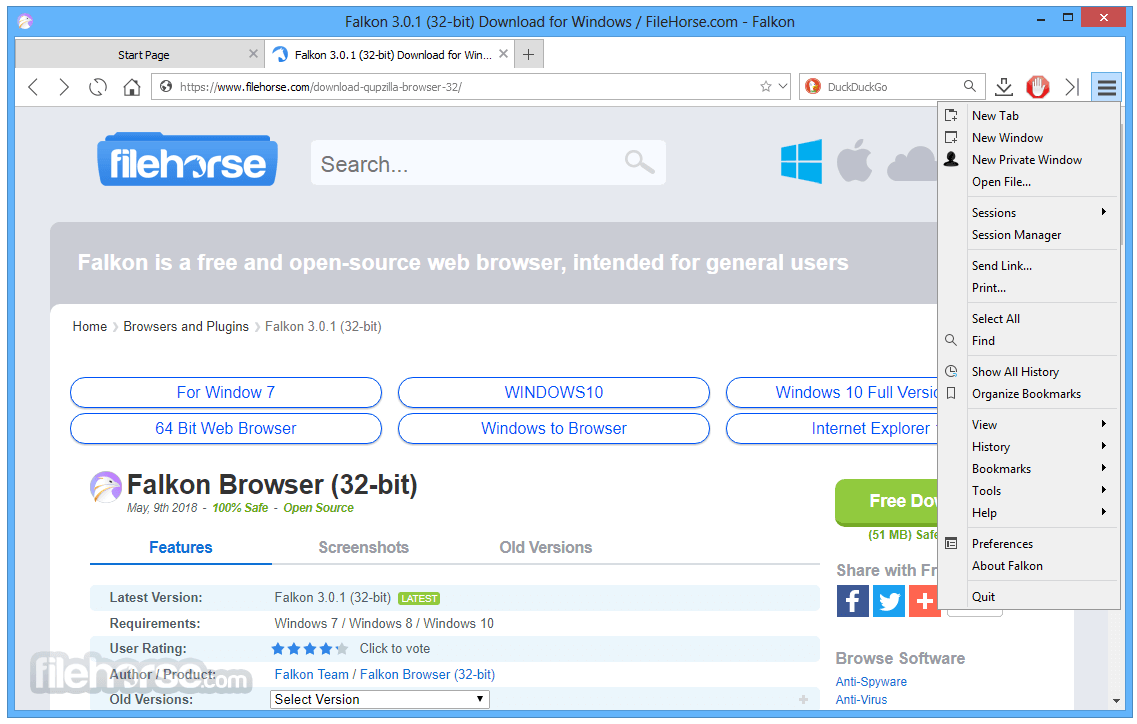Open a new tab with plus button

click(x=529, y=54)
